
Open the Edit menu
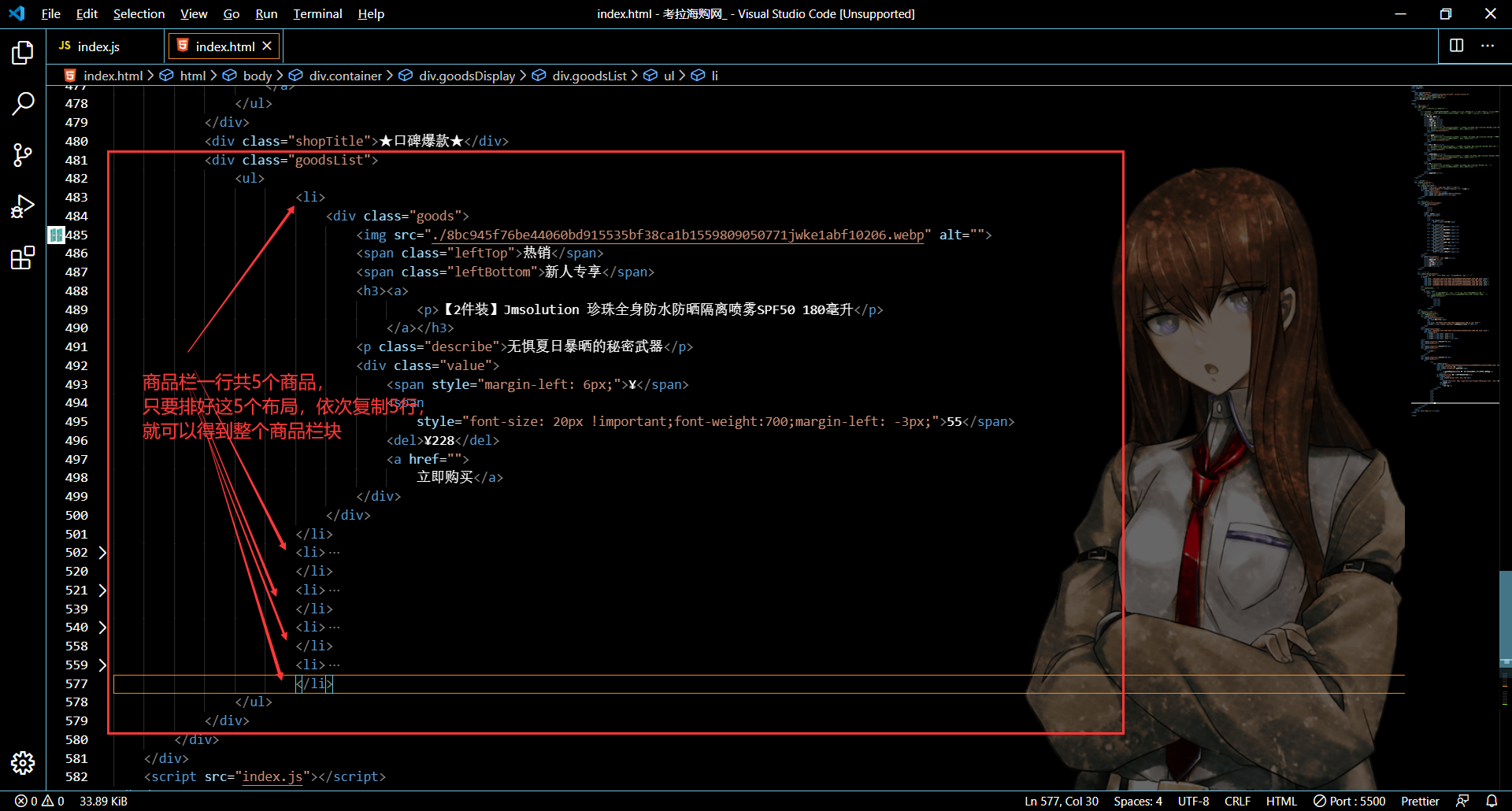[87, 13]
